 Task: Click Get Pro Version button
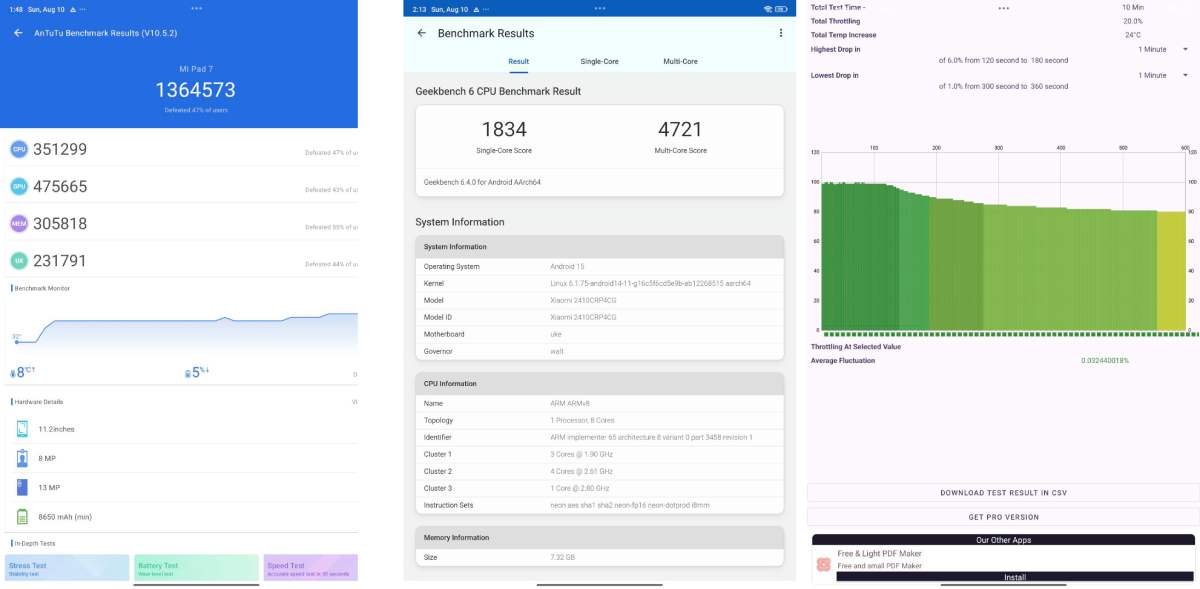coord(1003,517)
